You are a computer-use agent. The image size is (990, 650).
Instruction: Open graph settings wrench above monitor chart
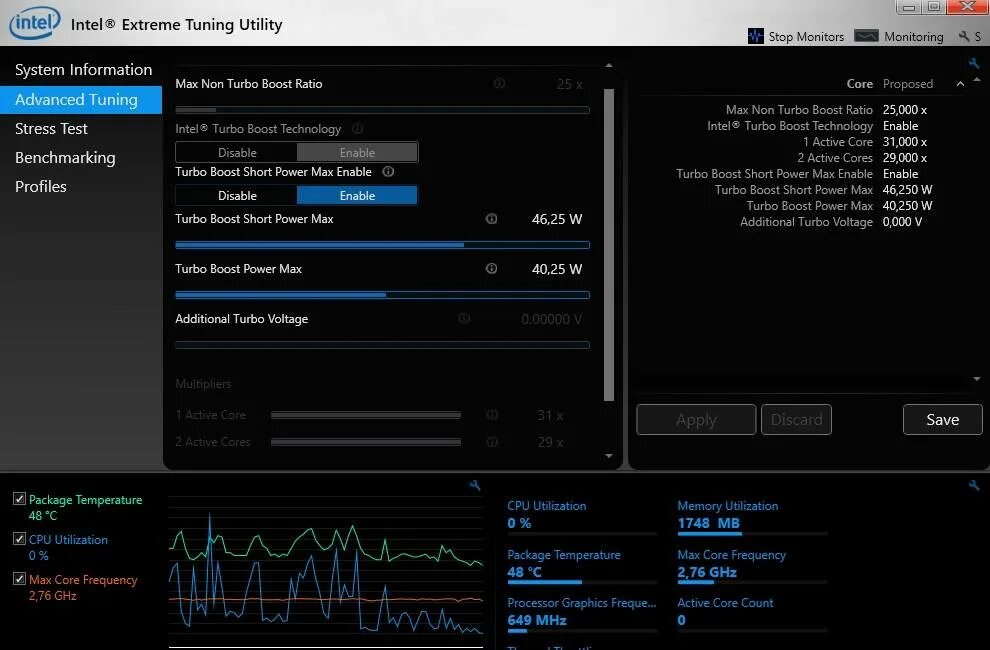click(x=475, y=485)
